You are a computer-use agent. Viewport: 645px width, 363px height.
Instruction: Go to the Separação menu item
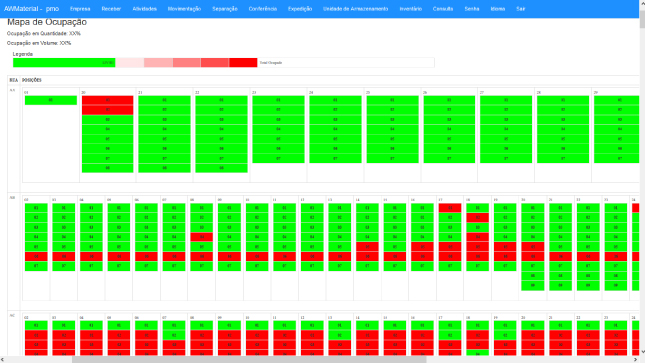225,9
